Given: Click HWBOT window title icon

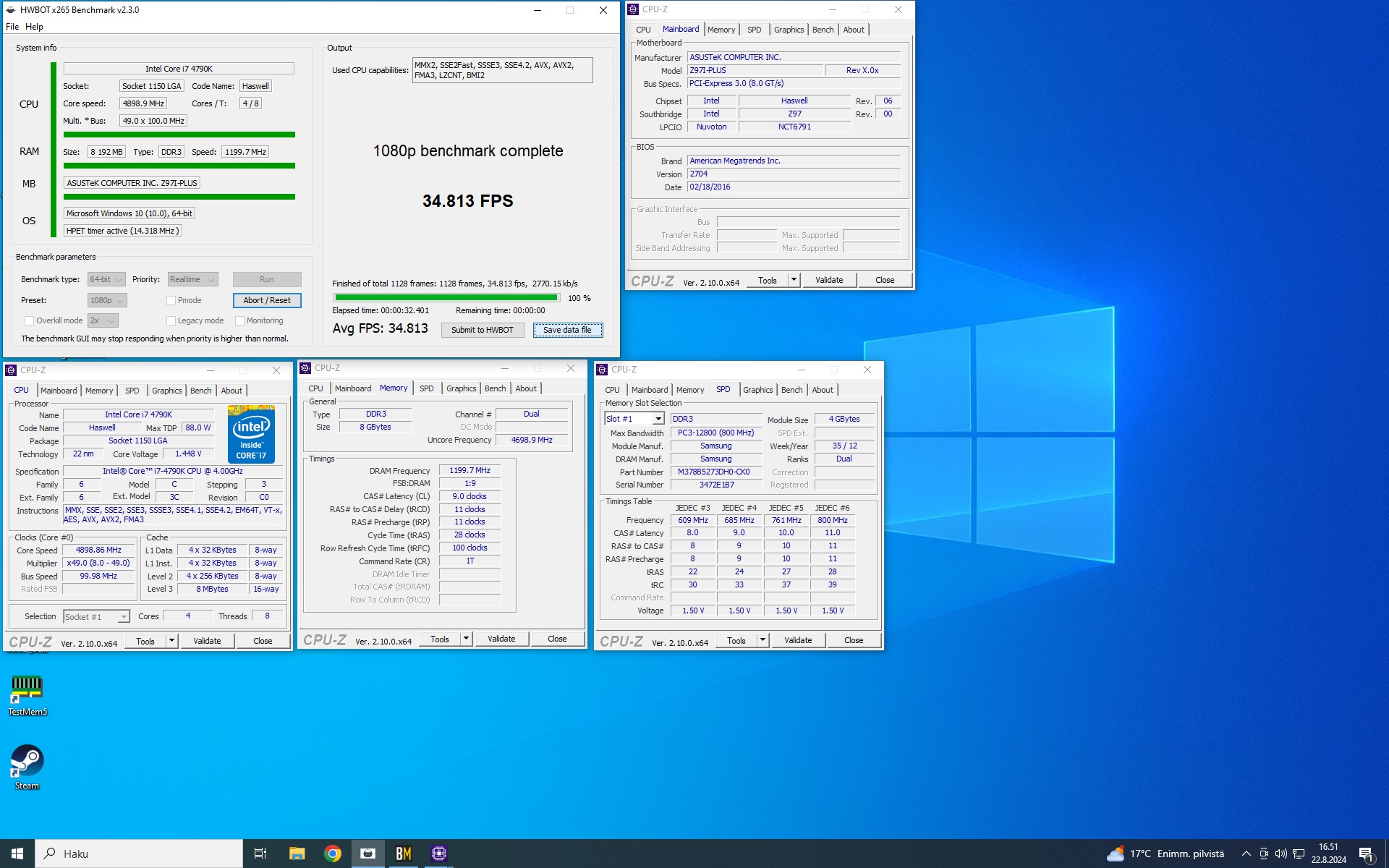Looking at the screenshot, I should tap(11, 10).
